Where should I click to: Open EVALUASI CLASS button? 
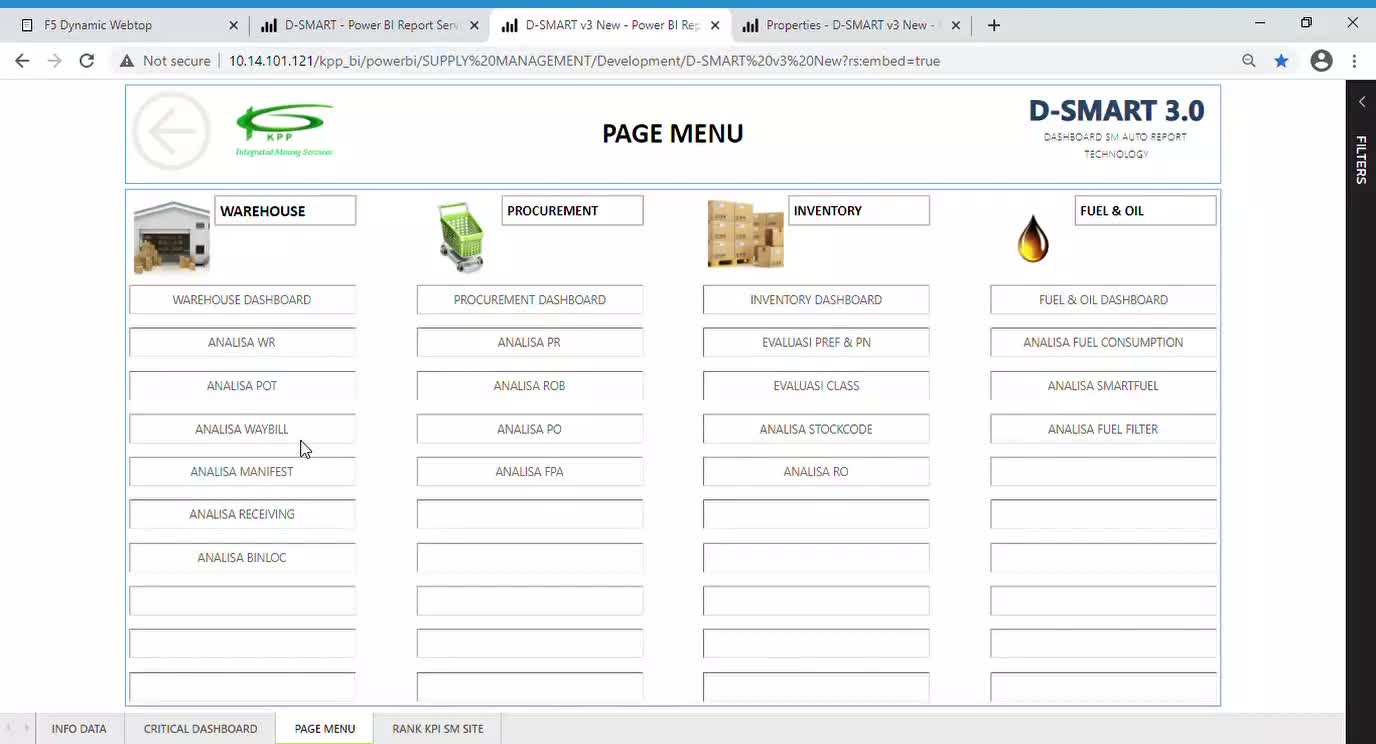816,386
